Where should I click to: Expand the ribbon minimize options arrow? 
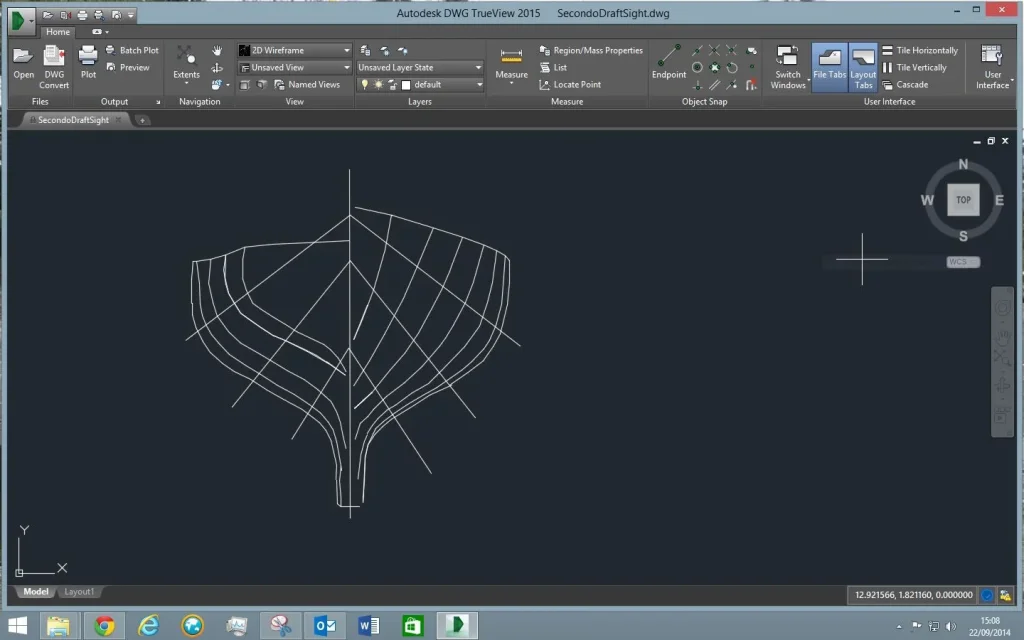click(106, 31)
